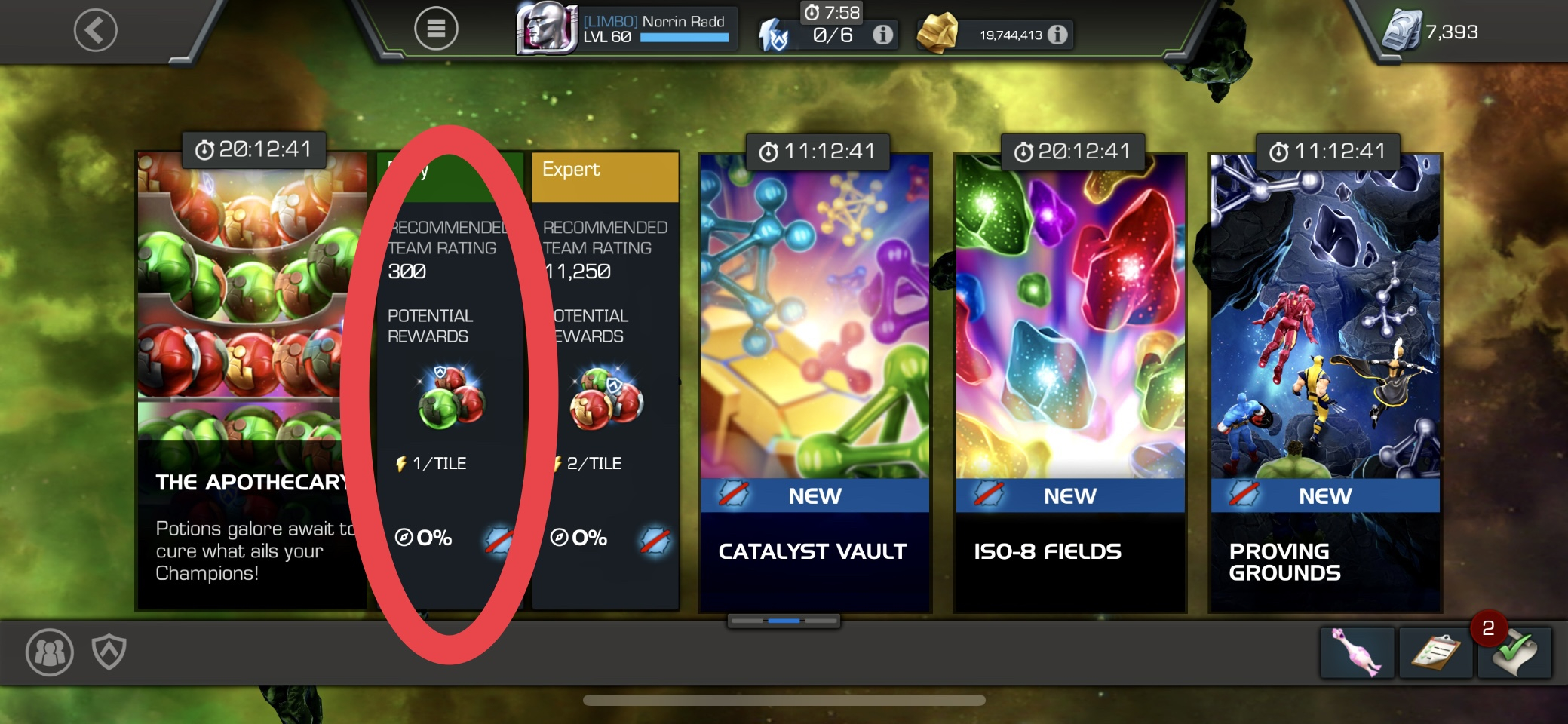Image resolution: width=1568 pixels, height=724 pixels.
Task: Go back using the arrow button
Action: 96,31
